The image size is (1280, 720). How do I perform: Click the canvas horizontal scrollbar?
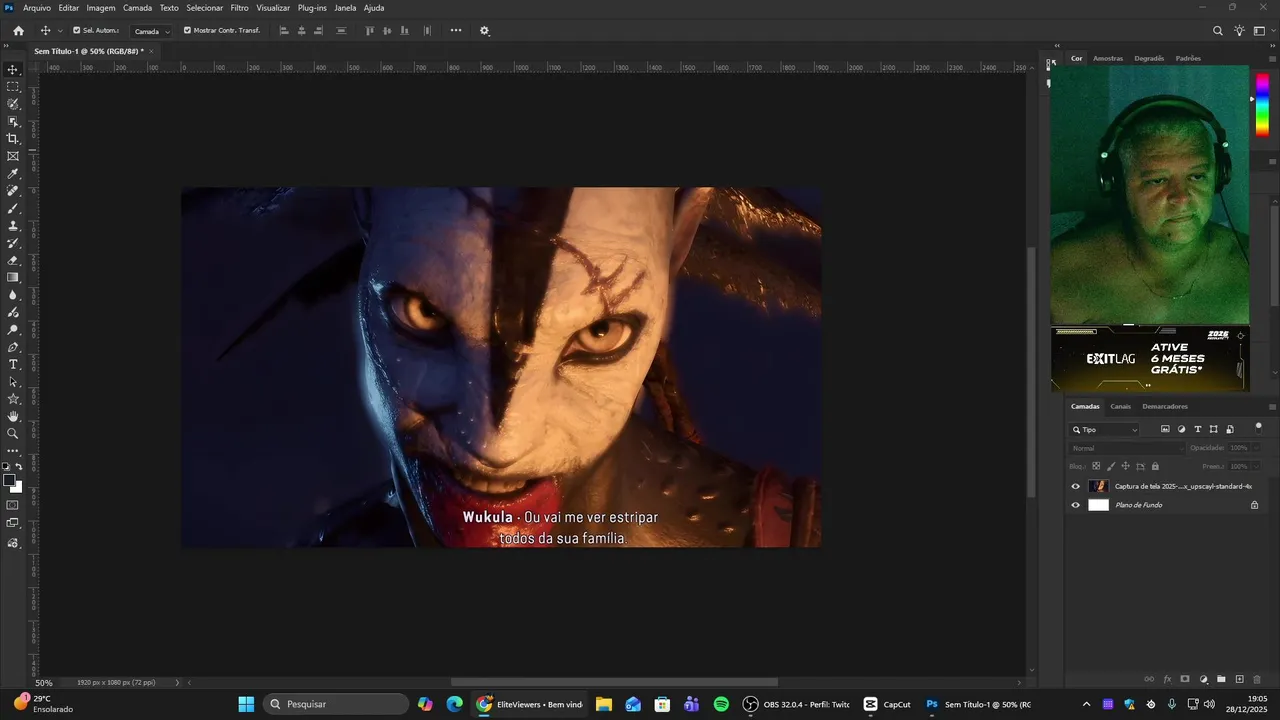(x=614, y=682)
